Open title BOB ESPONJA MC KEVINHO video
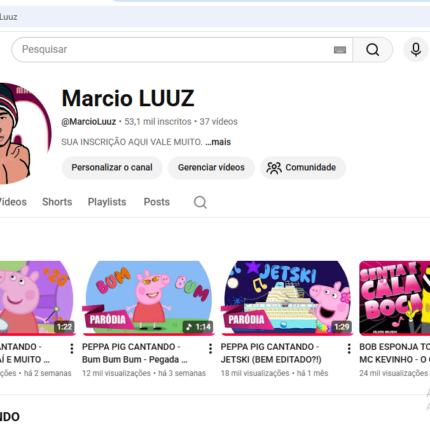This screenshot has width=430, height=430. pyautogui.click(x=395, y=353)
